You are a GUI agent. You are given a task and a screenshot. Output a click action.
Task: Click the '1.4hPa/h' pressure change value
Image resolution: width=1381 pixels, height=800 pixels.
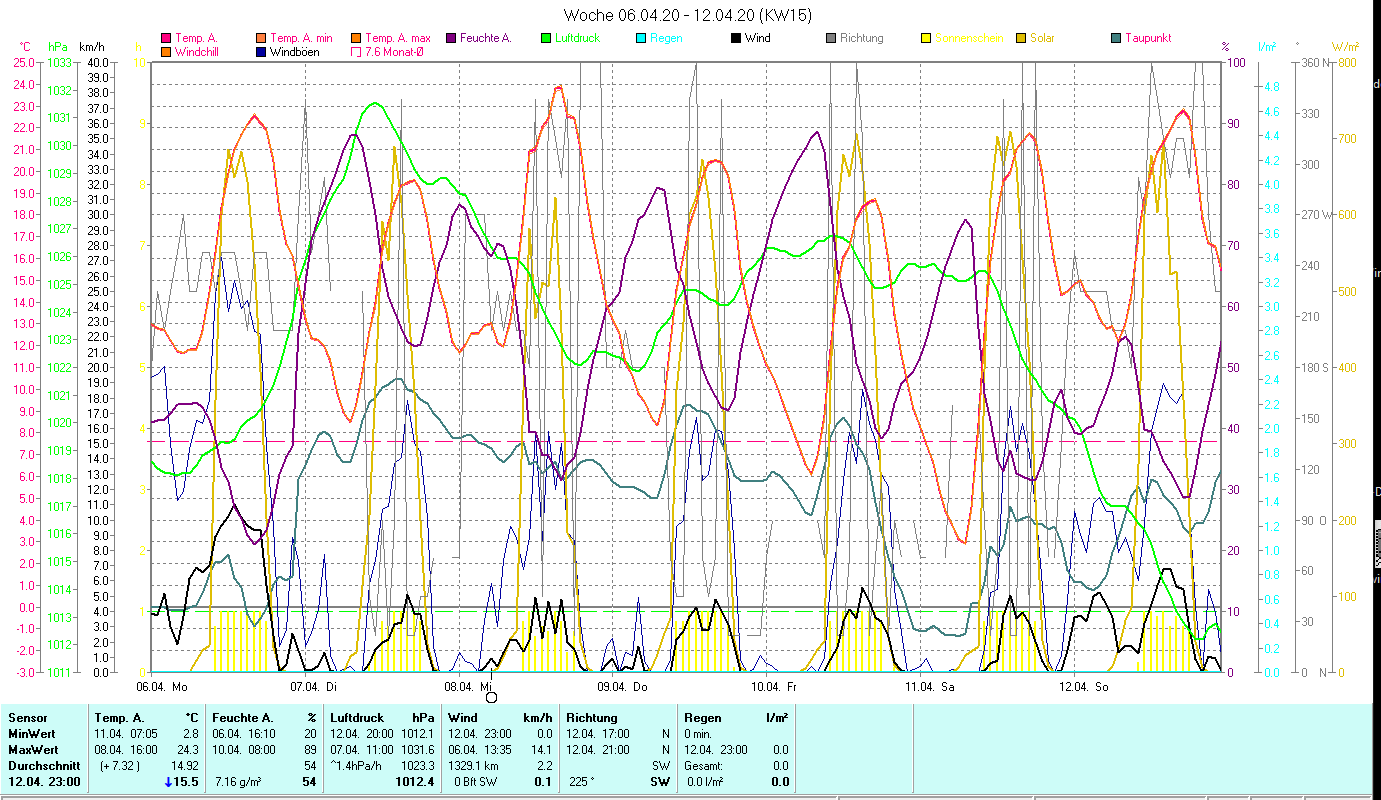359,766
